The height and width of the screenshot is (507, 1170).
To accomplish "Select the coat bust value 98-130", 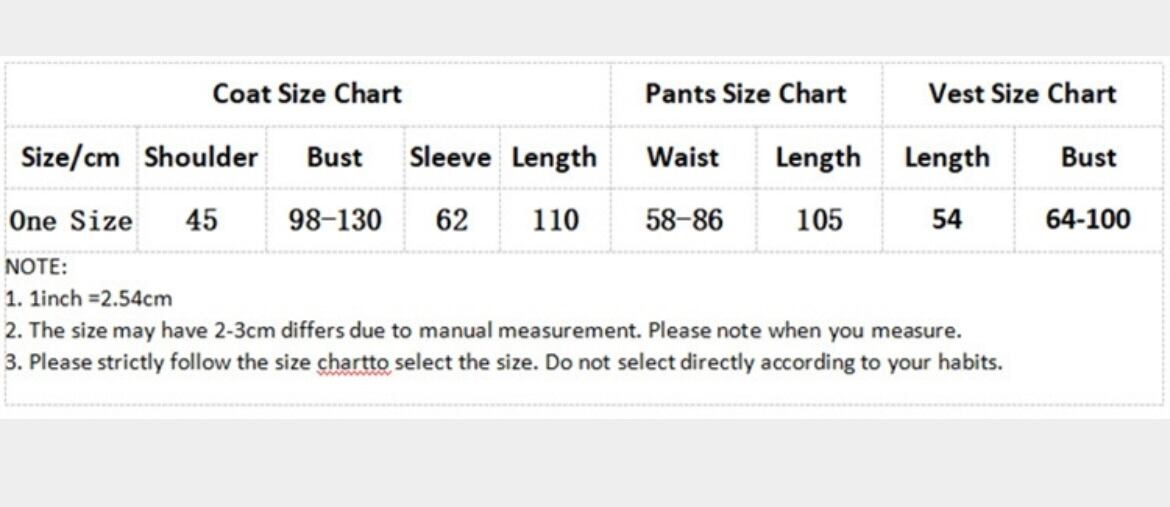I will pos(335,220).
